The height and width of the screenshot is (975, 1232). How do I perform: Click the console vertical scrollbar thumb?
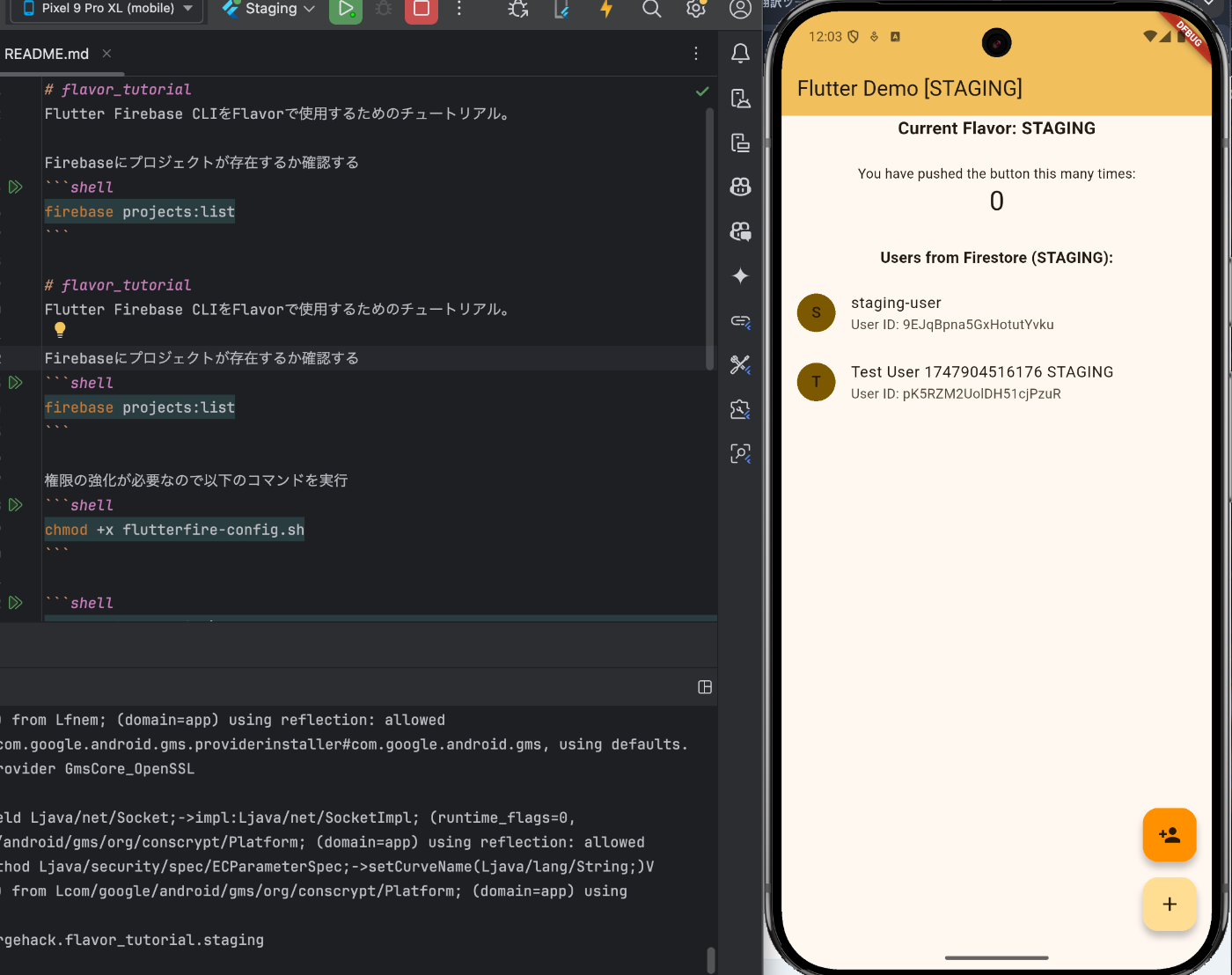(710, 960)
